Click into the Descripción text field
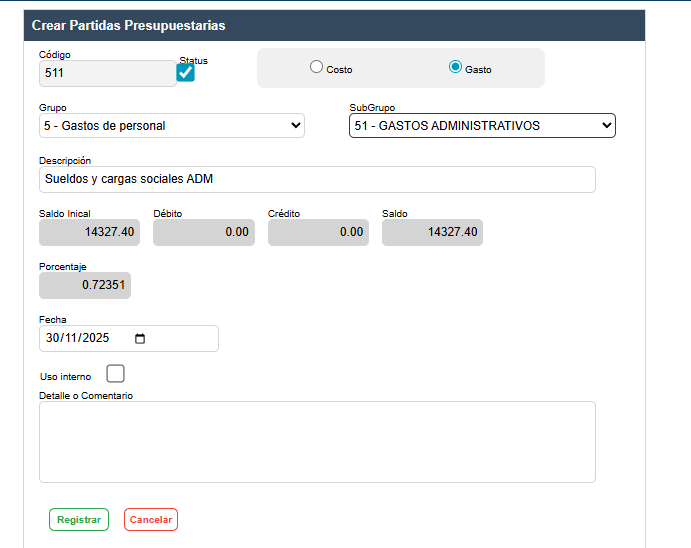Image resolution: width=691 pixels, height=548 pixels. click(317, 180)
